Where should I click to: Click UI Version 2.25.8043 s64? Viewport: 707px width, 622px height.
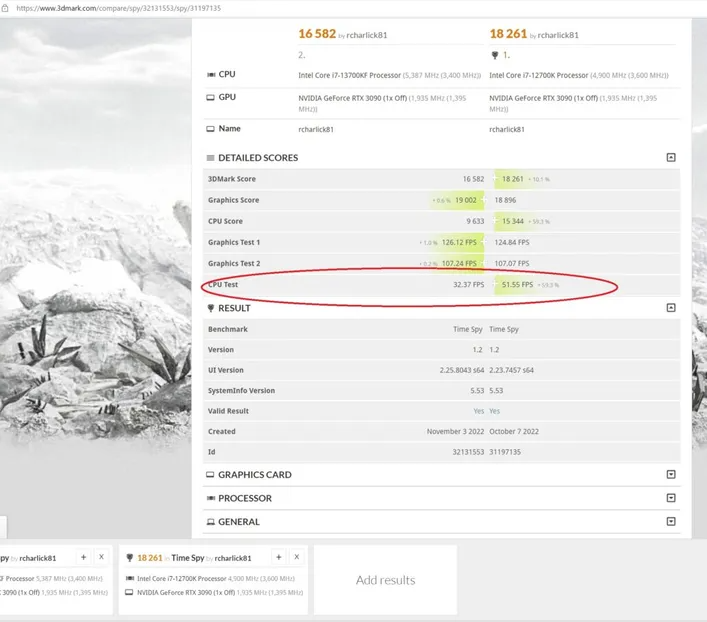[462, 370]
